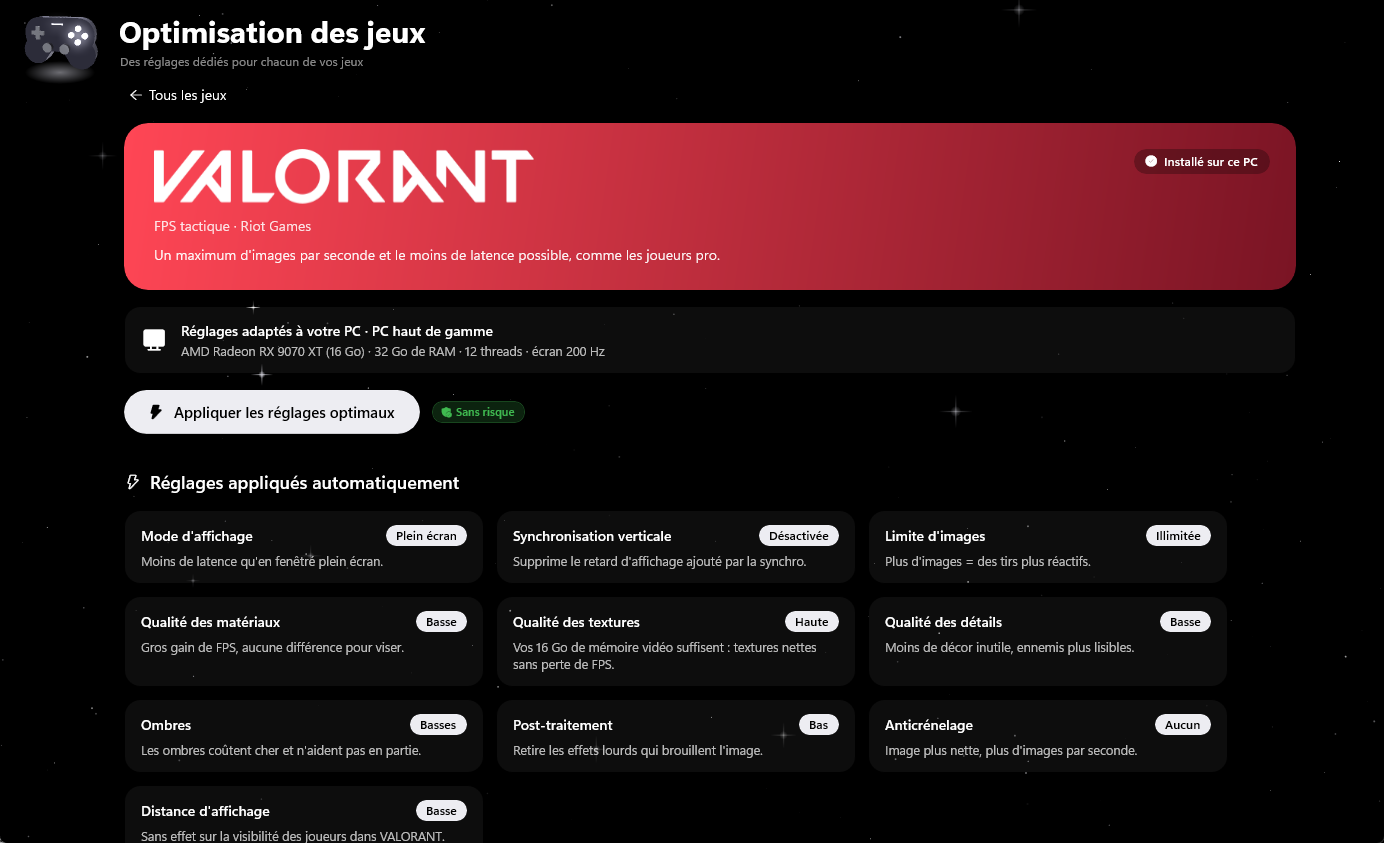Go back via the Tous les jeux arrow
The image size is (1384, 843).
pyautogui.click(x=136, y=95)
